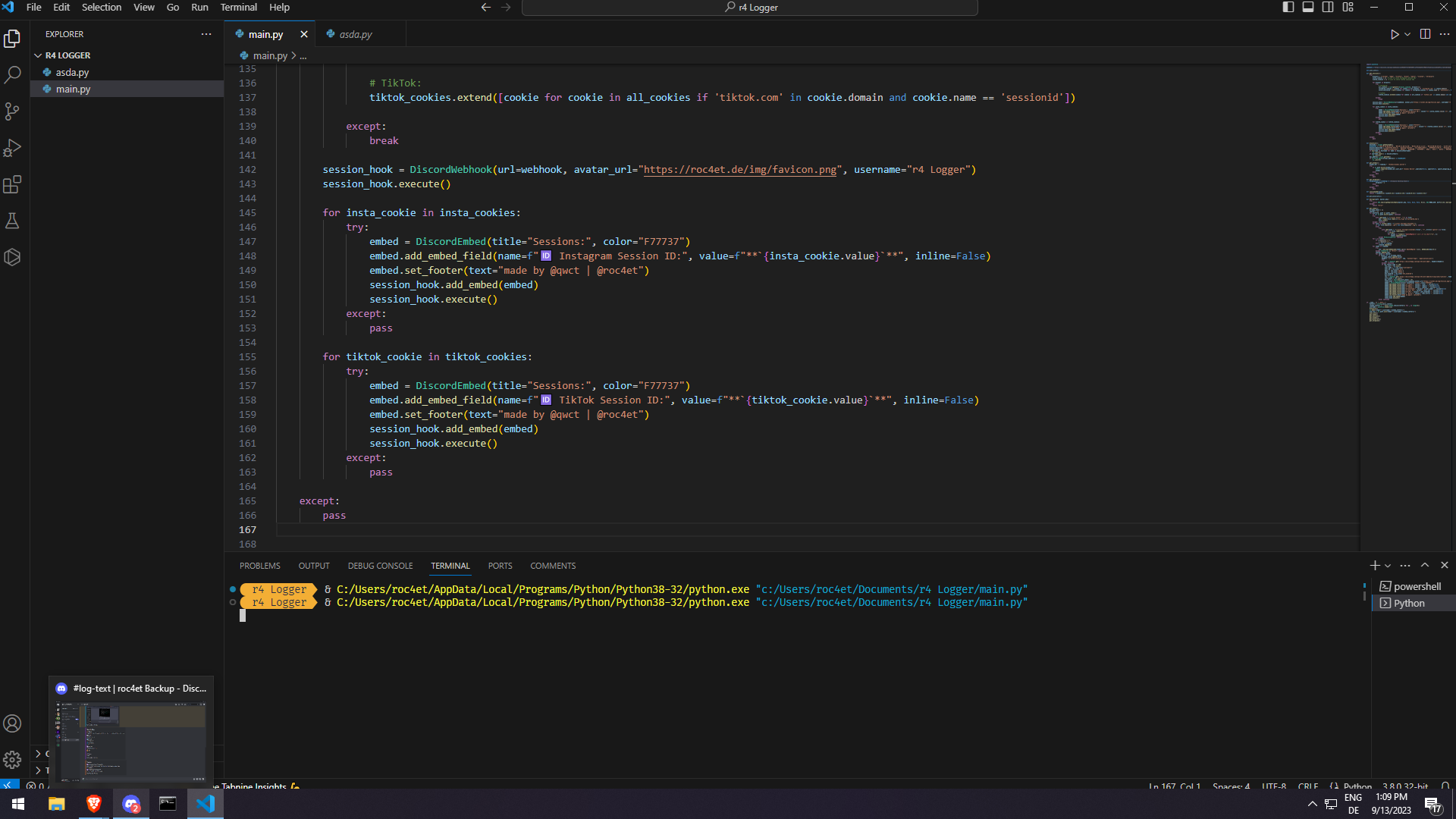Open Discord window preview thumbnail

pyautogui.click(x=130, y=739)
